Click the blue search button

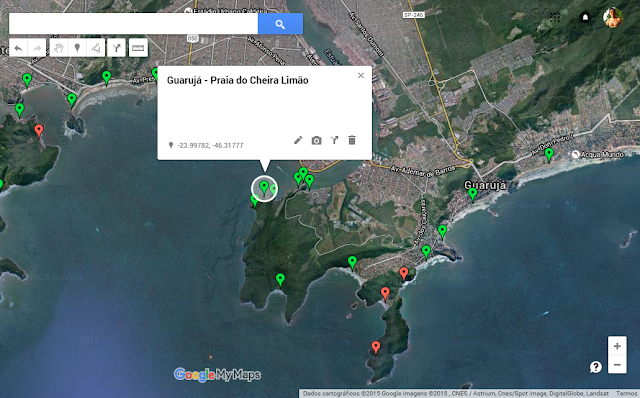[x=280, y=24]
